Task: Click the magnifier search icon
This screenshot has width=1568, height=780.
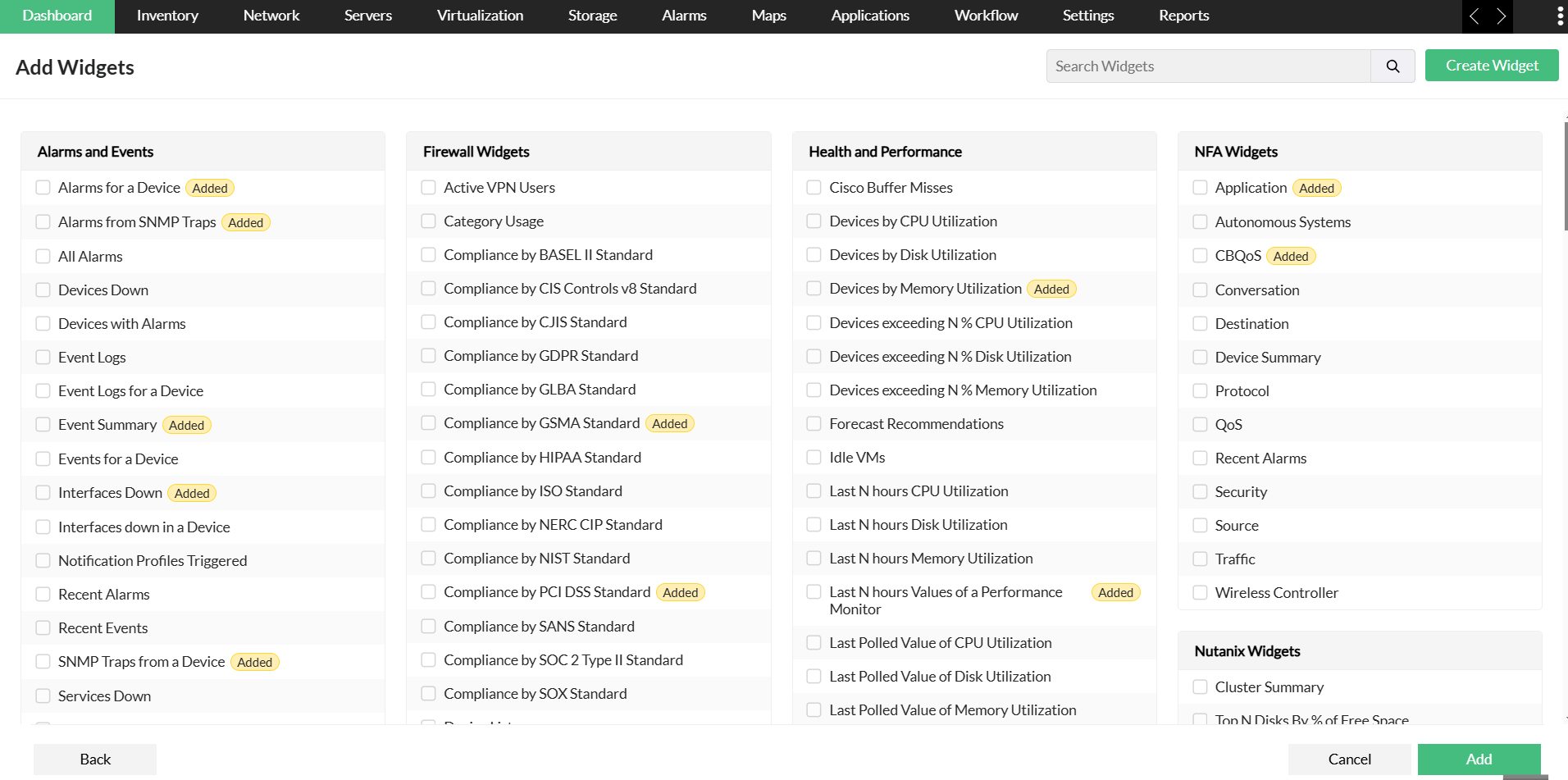Action: coord(1393,66)
